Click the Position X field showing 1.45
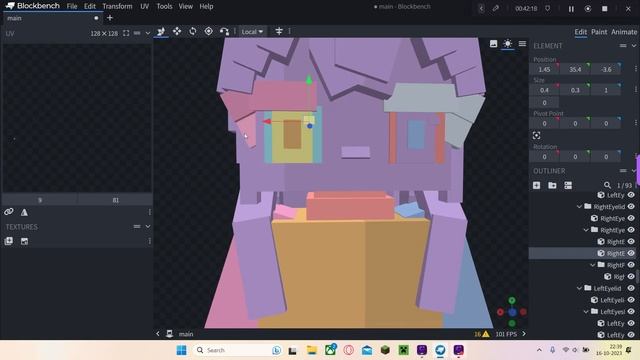Image resolution: width=640 pixels, height=360 pixels. click(544, 69)
